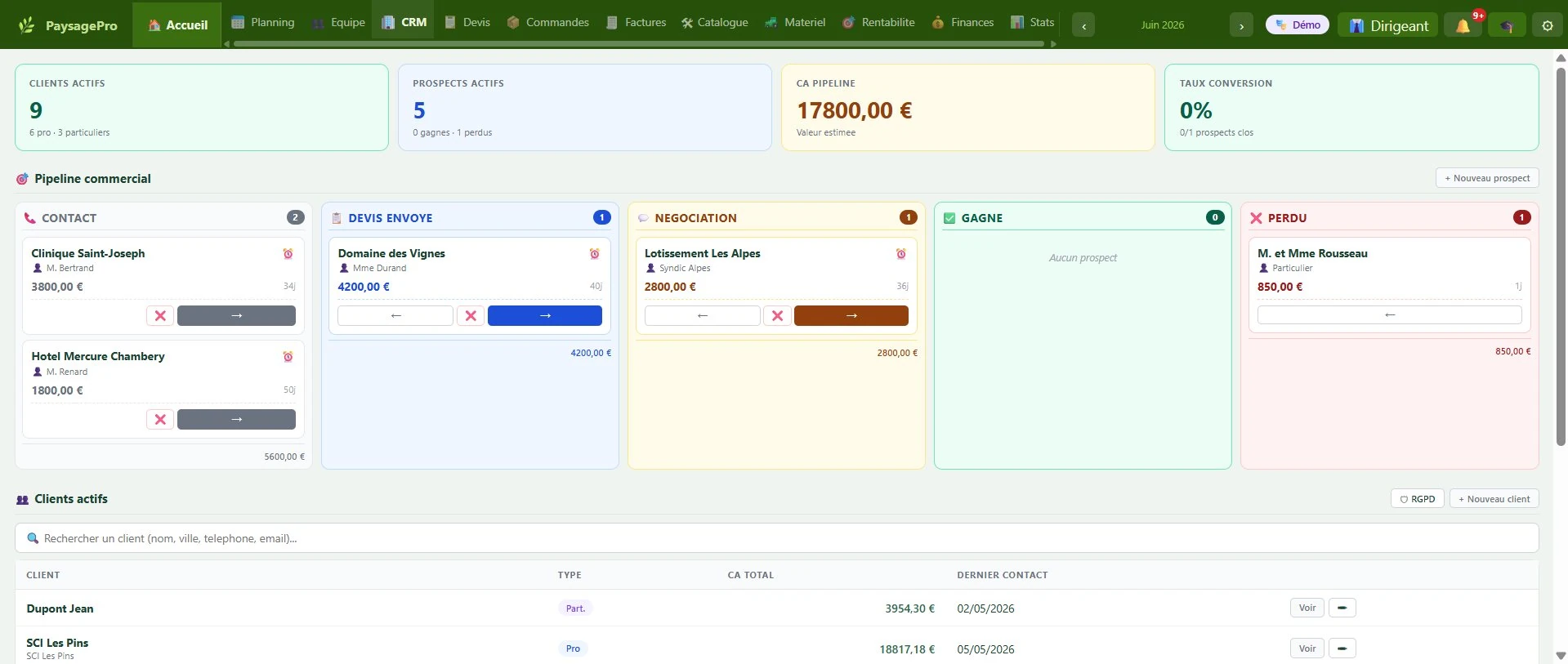Go to previous month
The width and height of the screenshot is (1568, 664).
tap(1083, 25)
